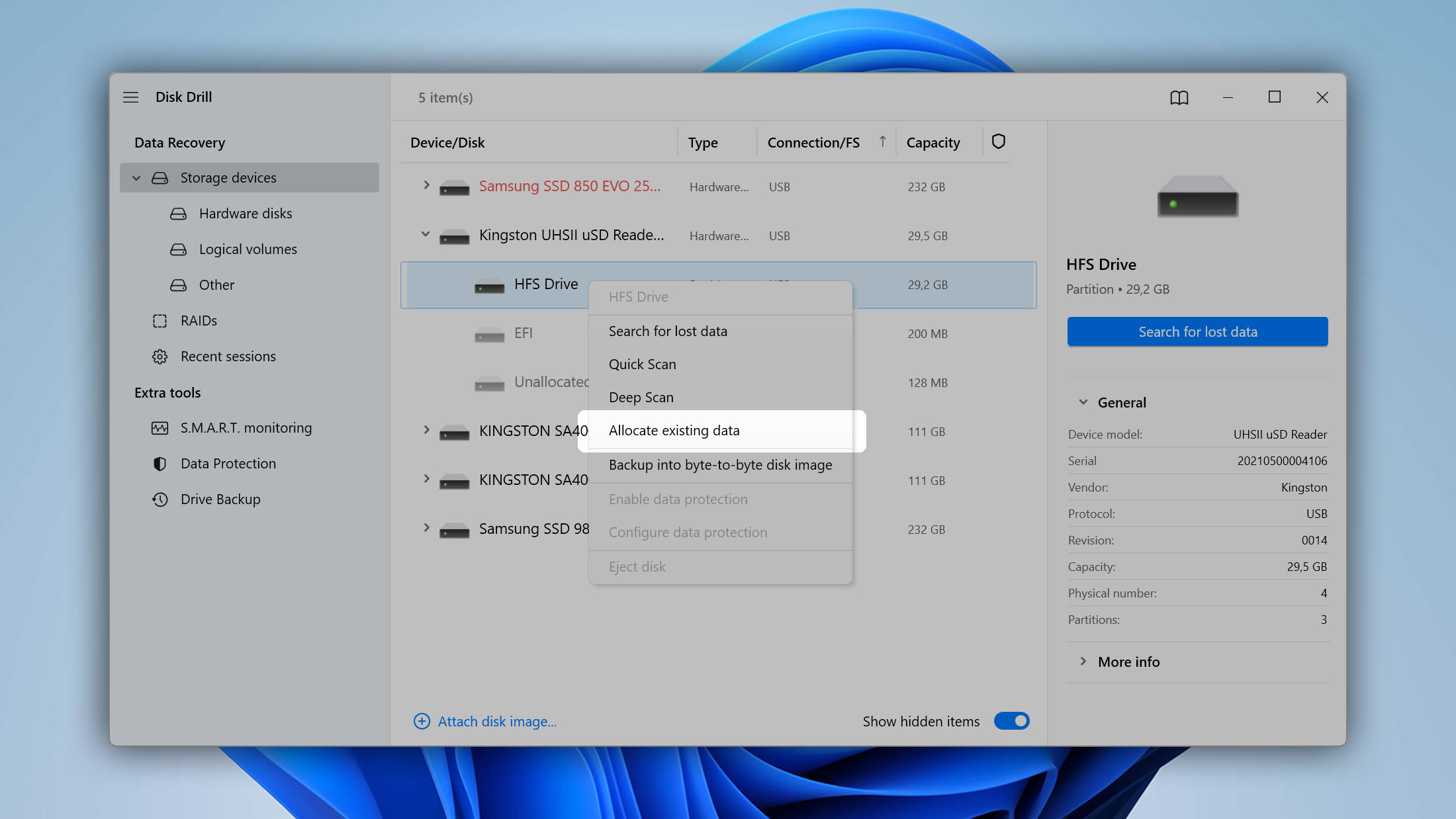Select the 200 MB capacity cell
This screenshot has height=819, width=1456.
928,334
